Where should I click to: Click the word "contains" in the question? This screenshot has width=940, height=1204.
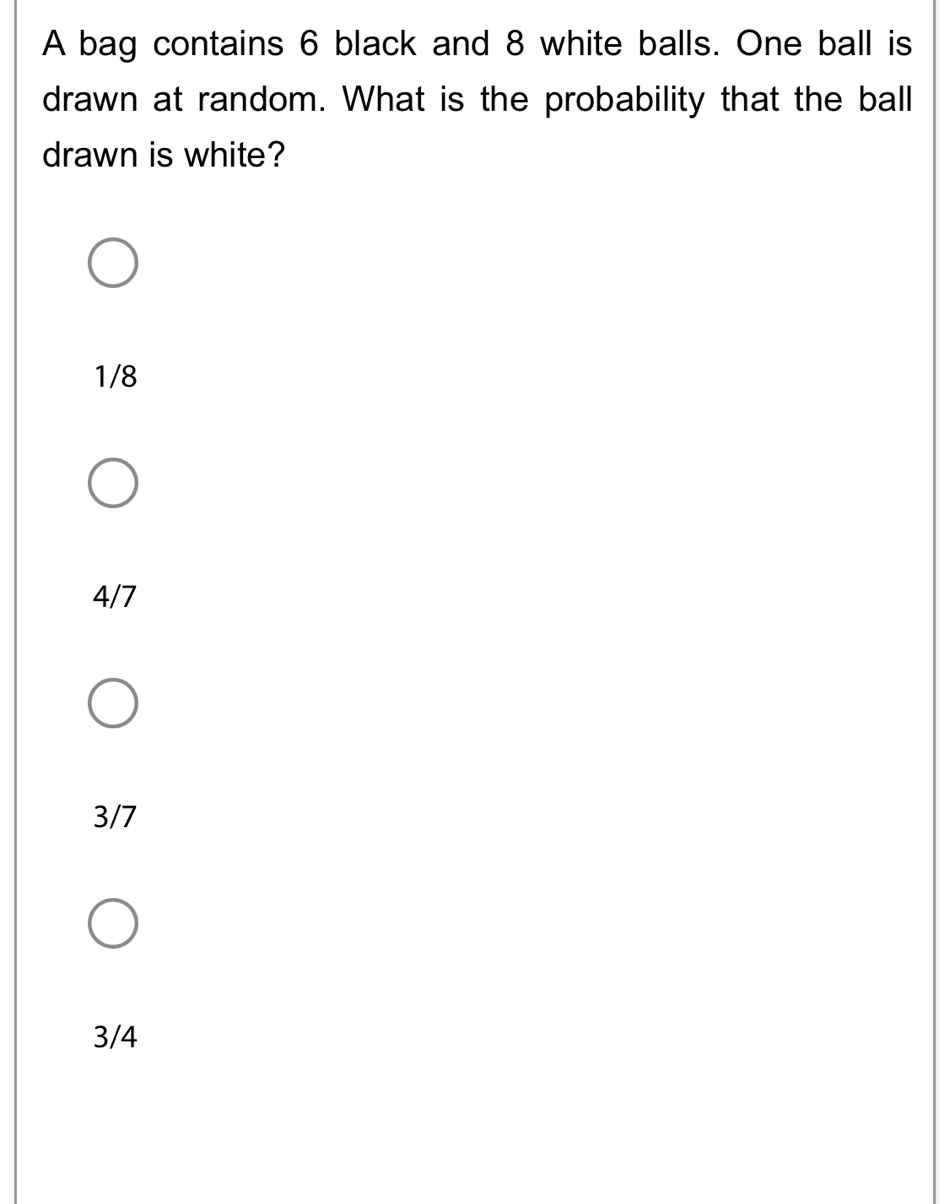coord(219,45)
